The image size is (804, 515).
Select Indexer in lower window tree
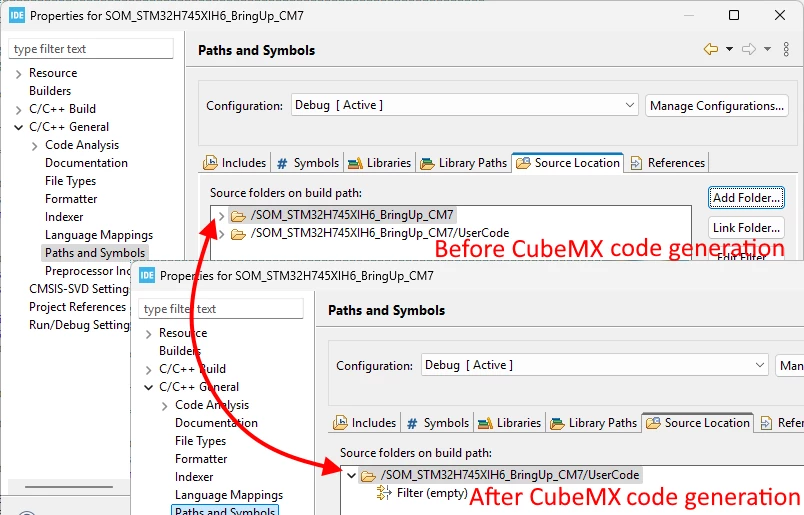point(194,477)
